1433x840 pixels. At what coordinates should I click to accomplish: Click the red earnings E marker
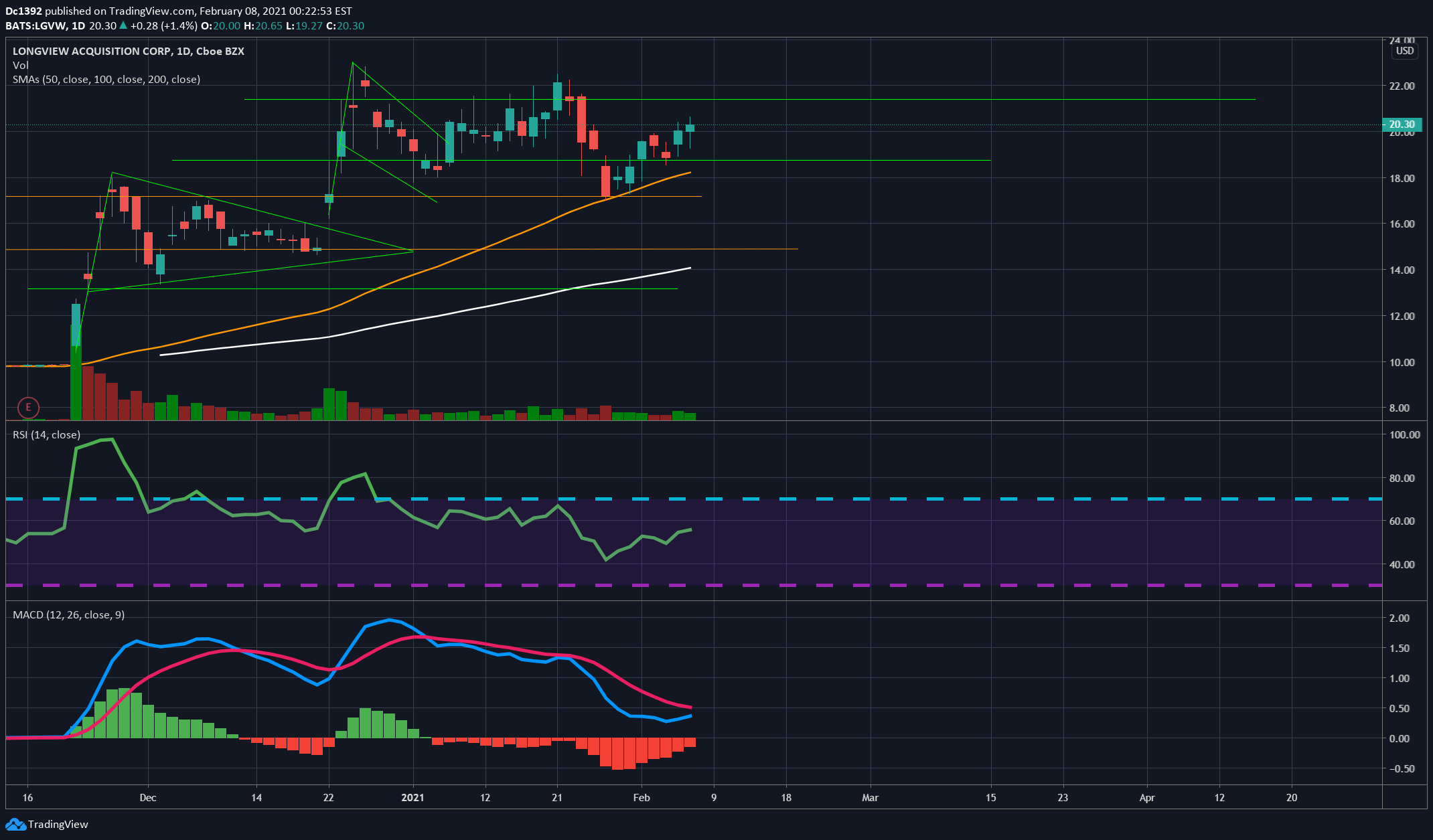(x=28, y=406)
